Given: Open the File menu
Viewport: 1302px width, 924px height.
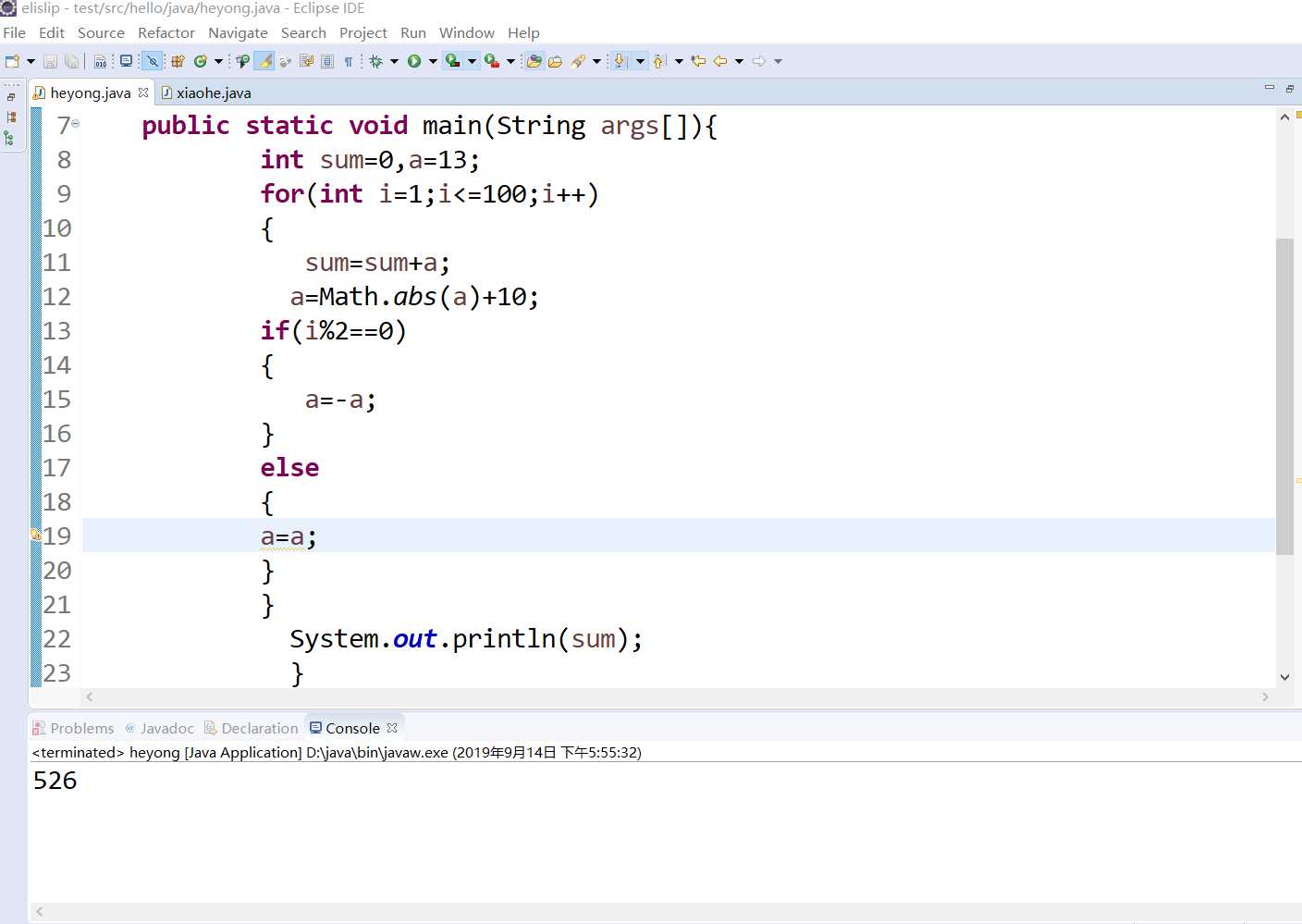Looking at the screenshot, I should point(15,32).
